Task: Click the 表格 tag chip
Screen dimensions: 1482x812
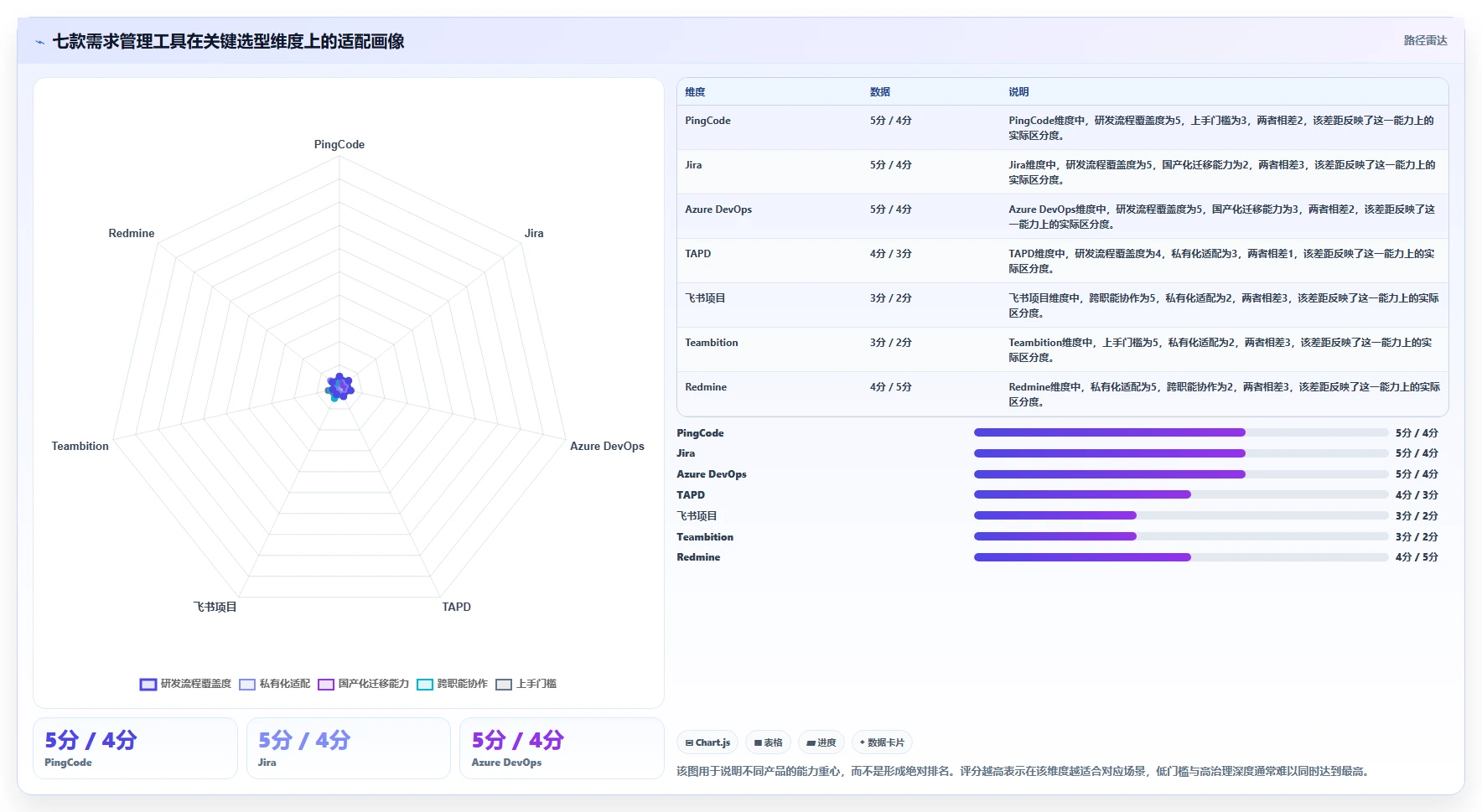Action: point(768,742)
